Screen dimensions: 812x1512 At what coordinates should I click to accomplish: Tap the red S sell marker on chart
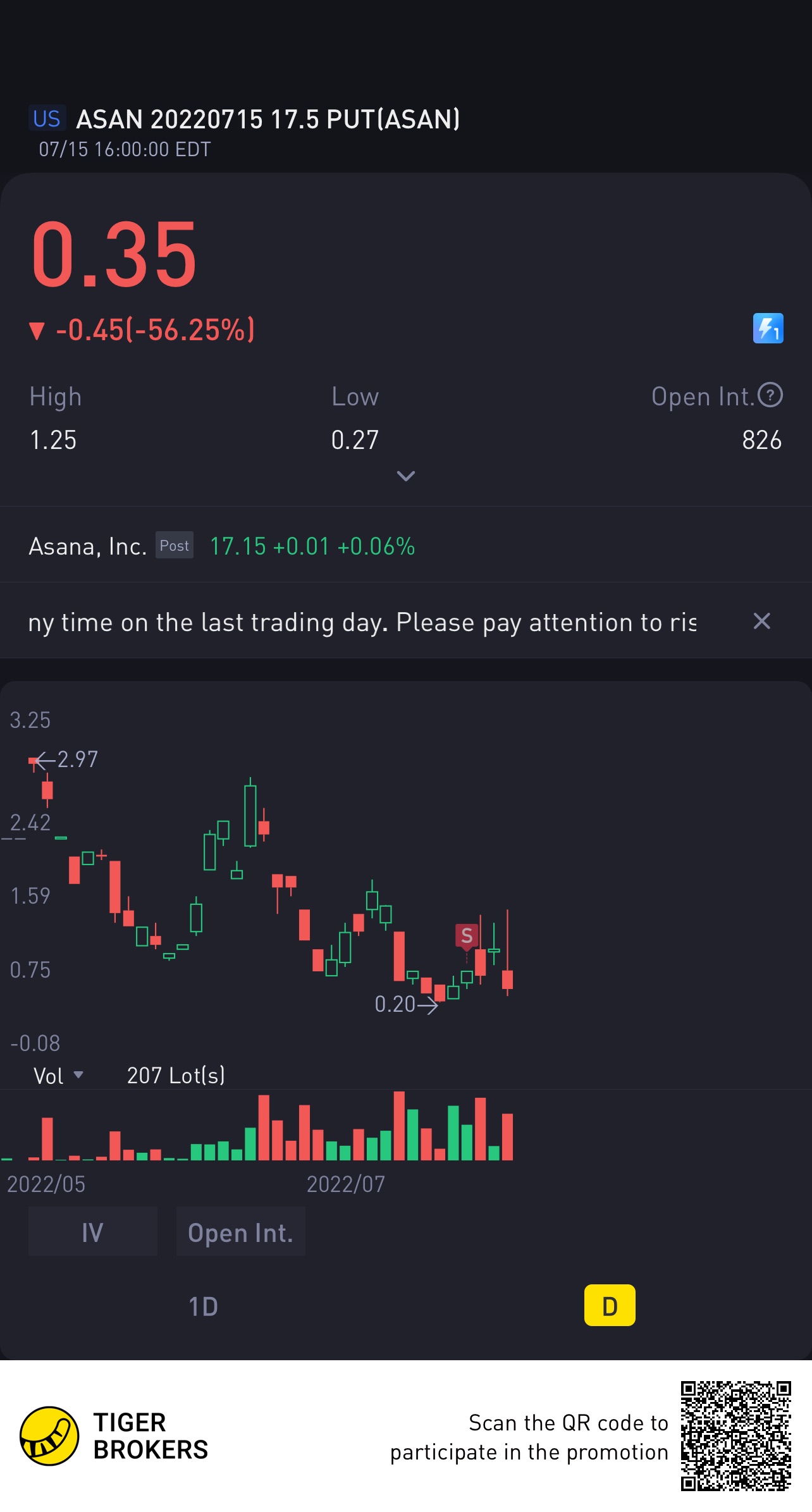click(x=467, y=935)
